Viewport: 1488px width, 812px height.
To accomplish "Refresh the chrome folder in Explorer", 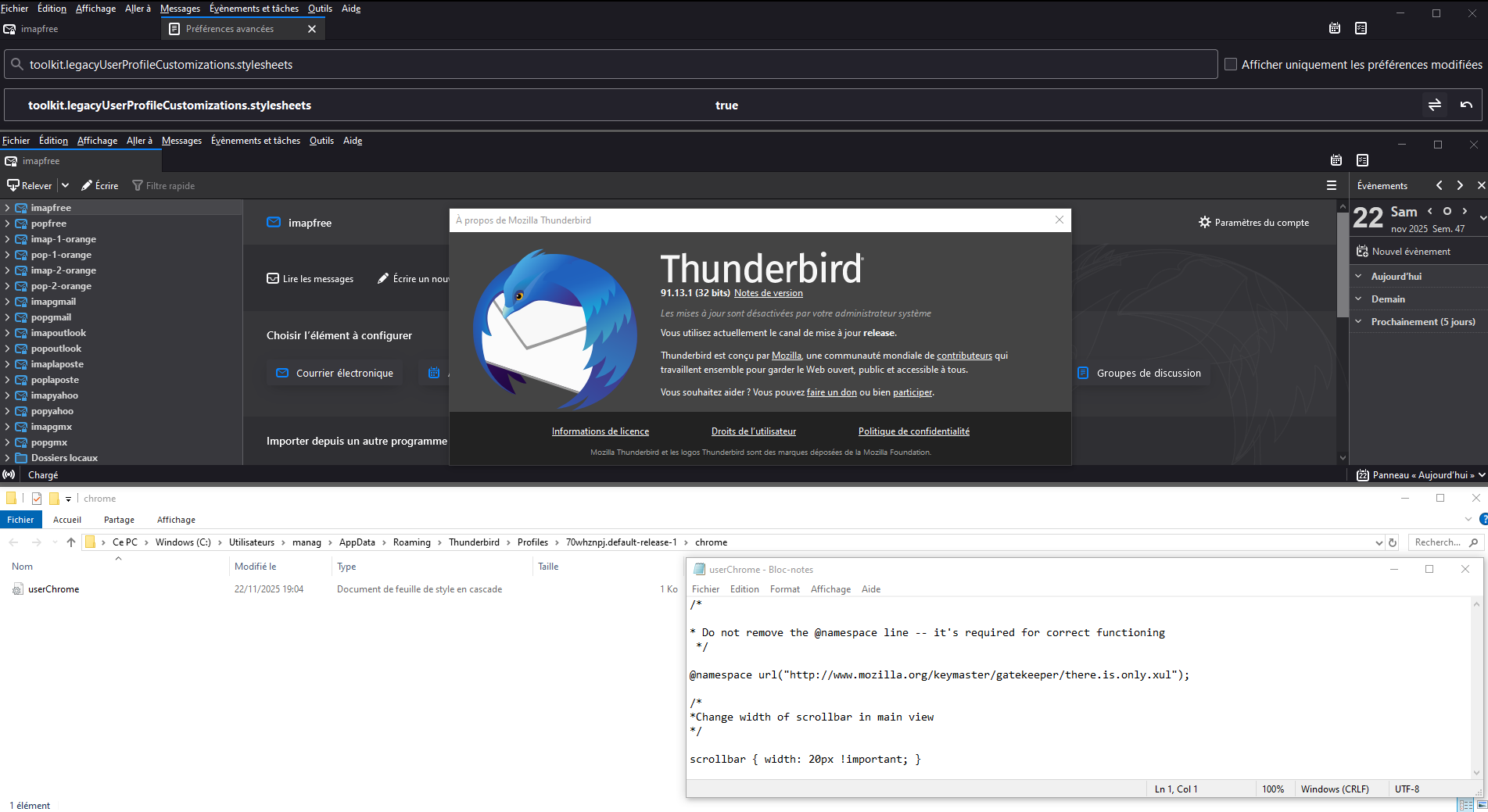I will pyautogui.click(x=1393, y=542).
